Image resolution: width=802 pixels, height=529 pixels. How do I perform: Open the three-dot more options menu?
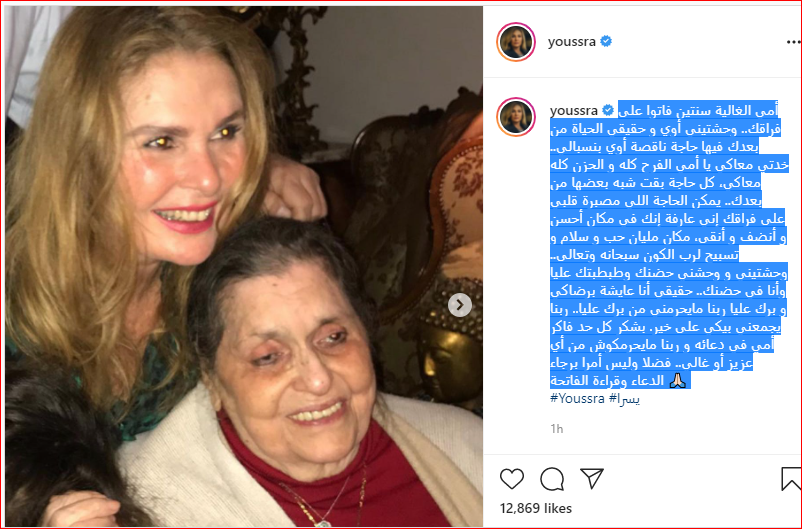(x=793, y=42)
